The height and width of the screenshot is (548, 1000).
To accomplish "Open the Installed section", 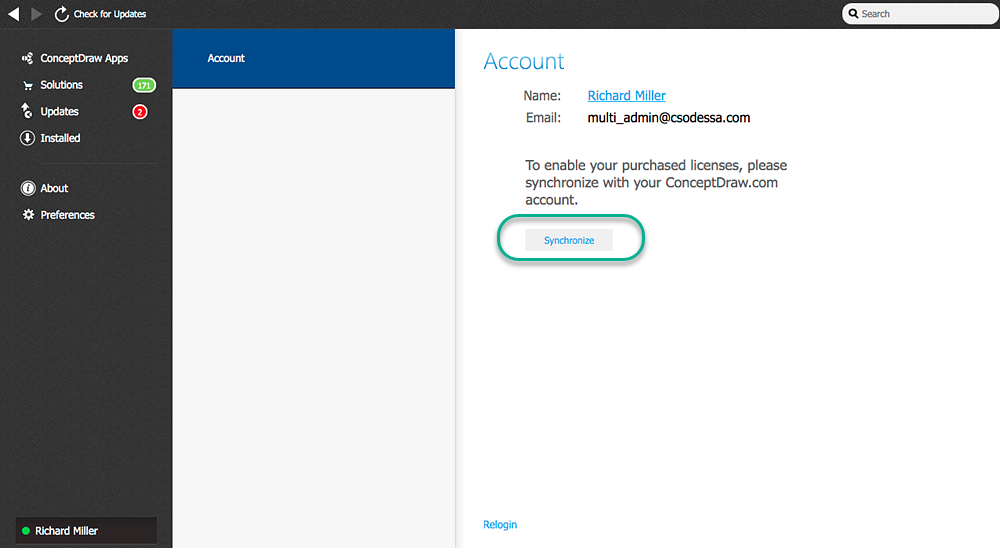I will 60,138.
